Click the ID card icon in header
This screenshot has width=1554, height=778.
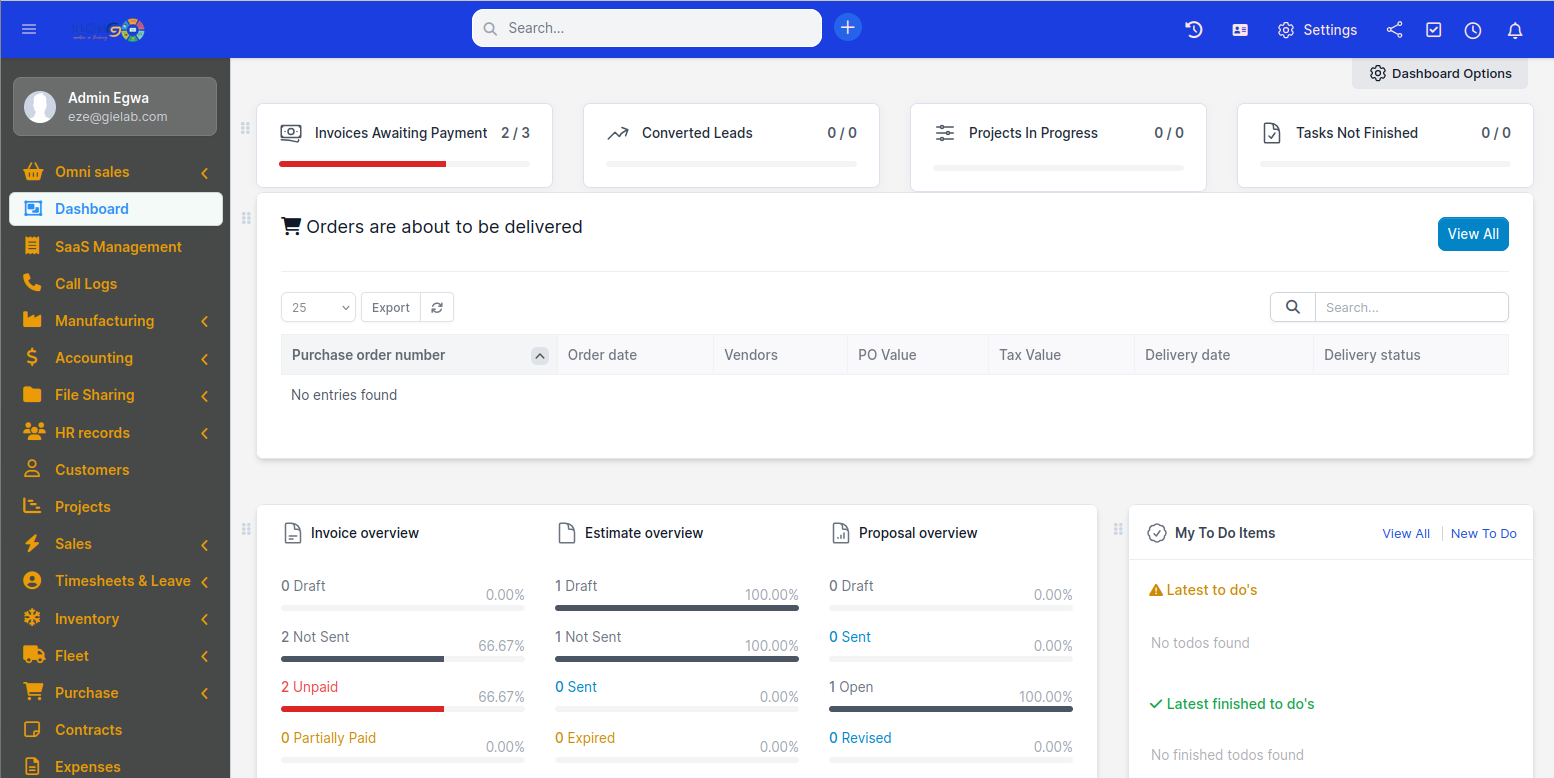coord(1240,30)
